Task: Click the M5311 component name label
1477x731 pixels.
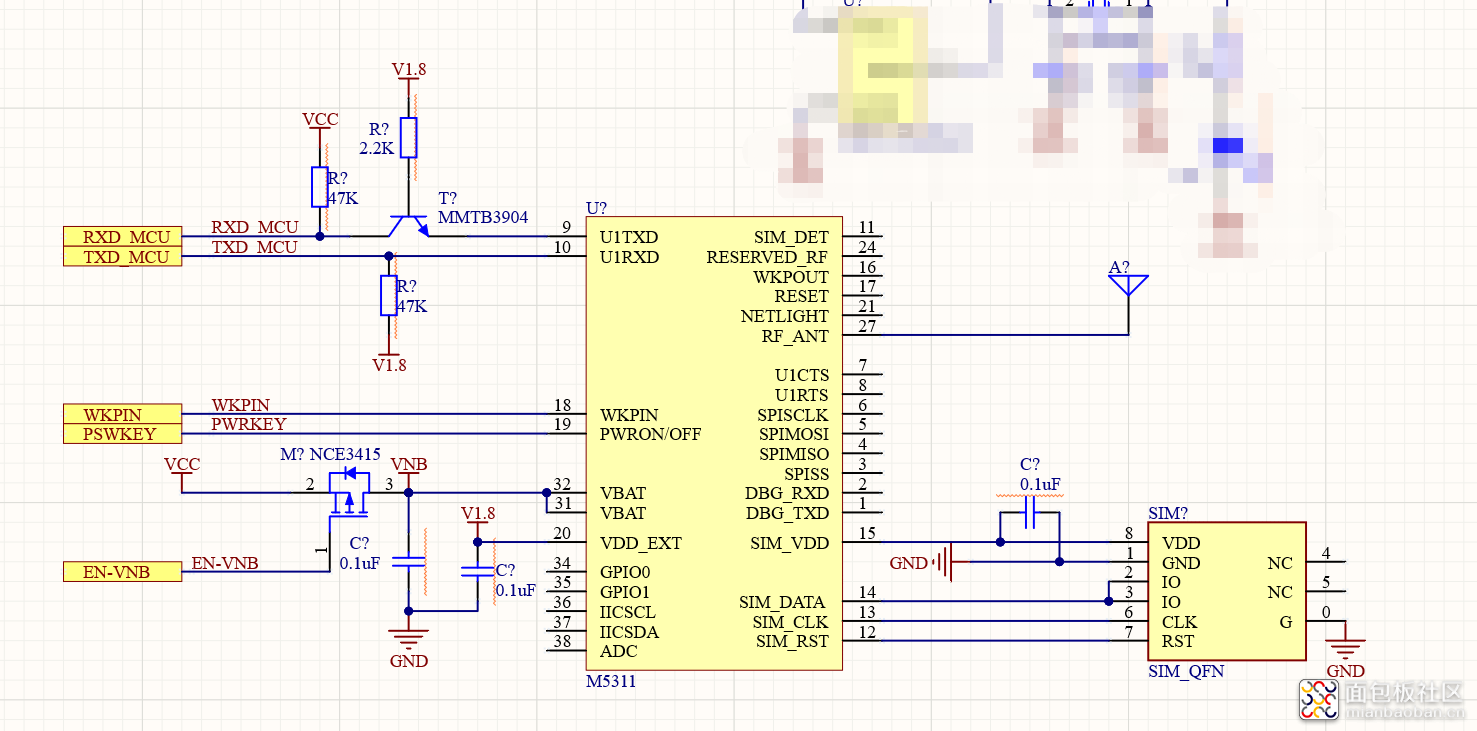Action: [611, 682]
